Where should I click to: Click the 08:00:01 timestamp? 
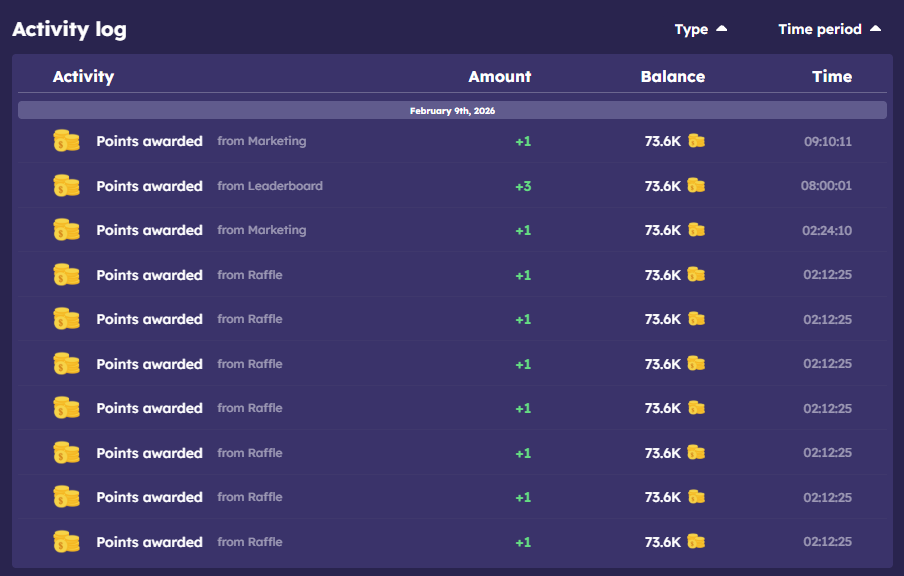pyautogui.click(x=827, y=186)
